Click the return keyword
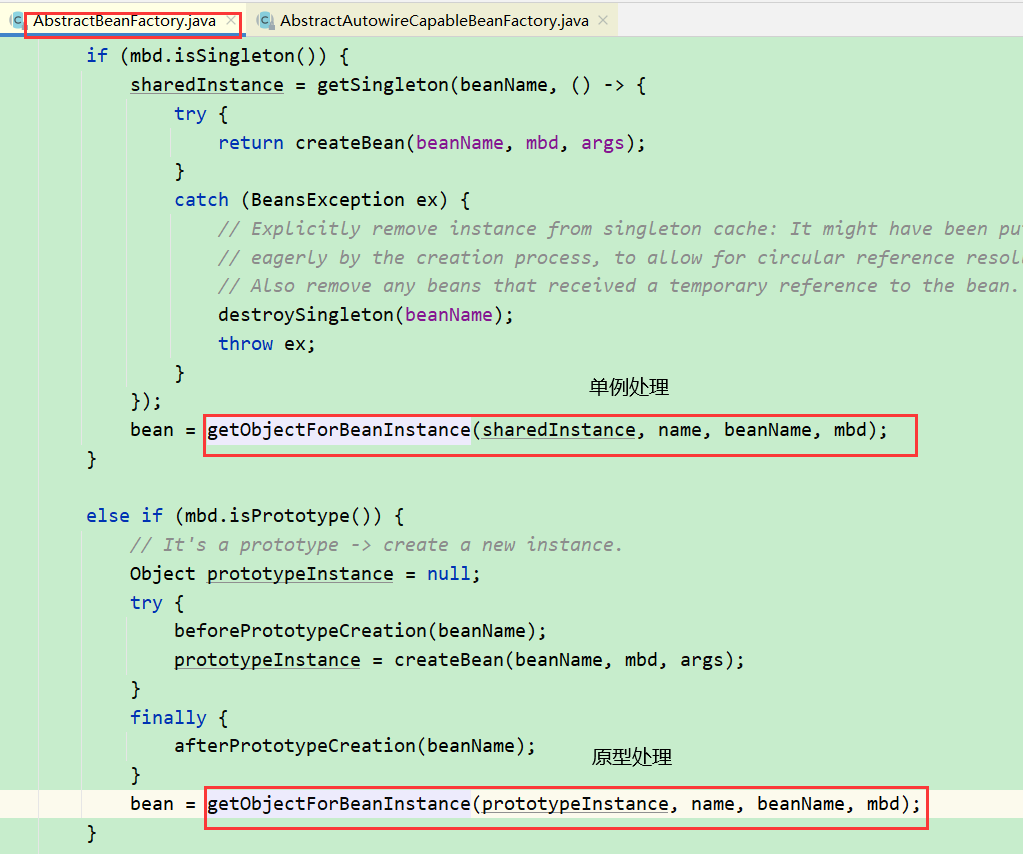This screenshot has width=1023, height=854. [251, 143]
